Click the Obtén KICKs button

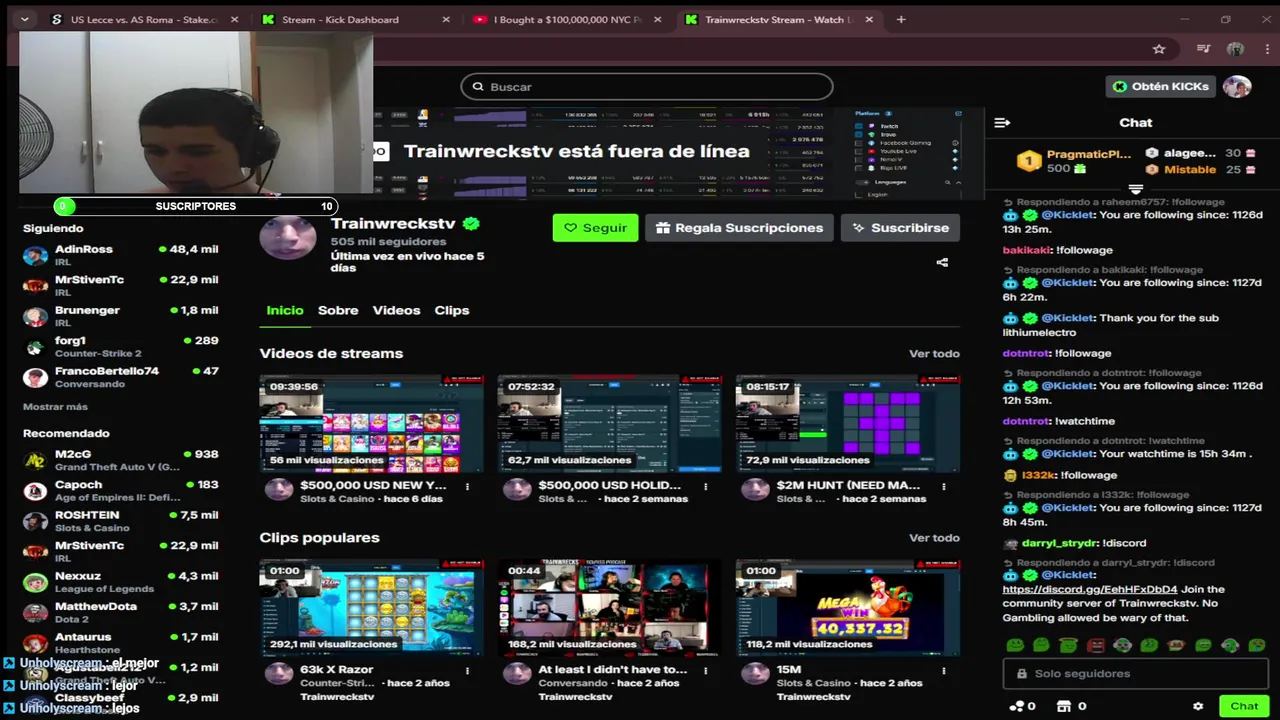[x=1160, y=87]
